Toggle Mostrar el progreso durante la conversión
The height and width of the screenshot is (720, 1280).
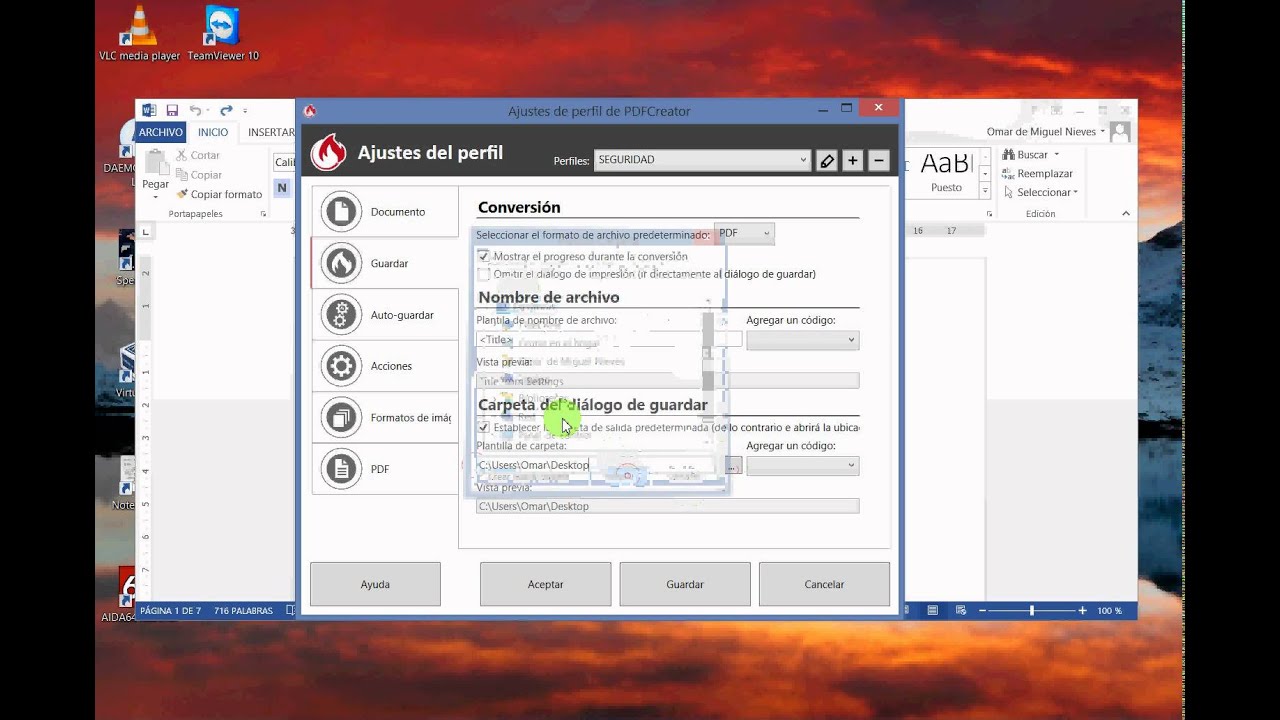(x=484, y=256)
